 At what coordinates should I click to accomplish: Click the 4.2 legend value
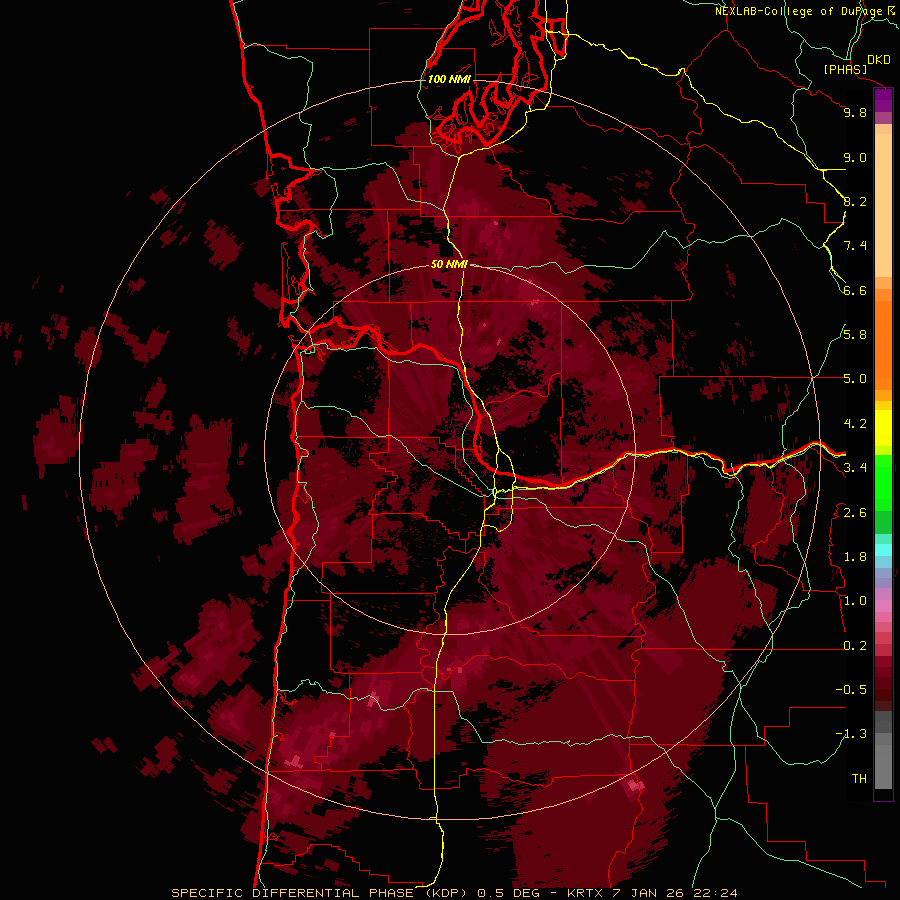pyautogui.click(x=855, y=424)
